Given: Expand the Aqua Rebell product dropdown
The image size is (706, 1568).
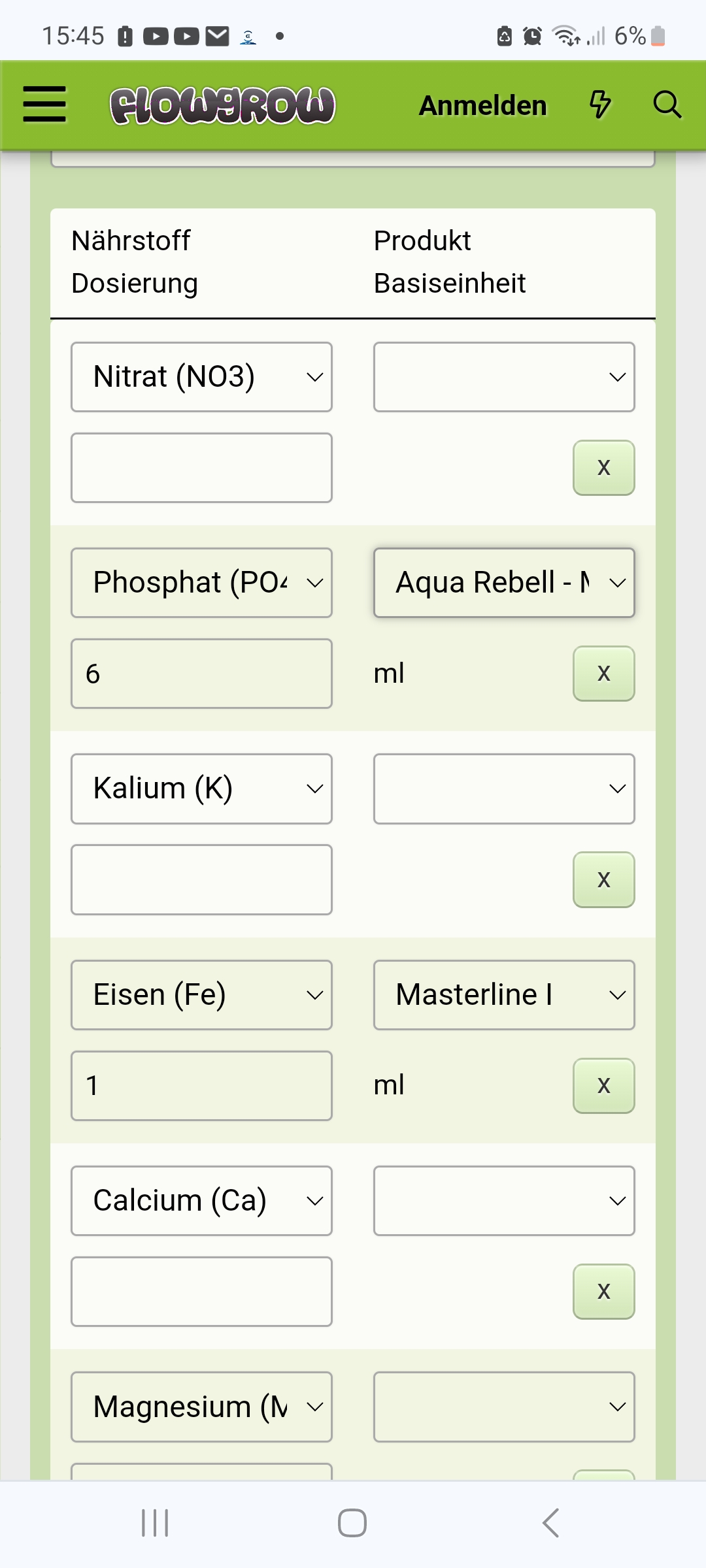Looking at the screenshot, I should (x=503, y=583).
